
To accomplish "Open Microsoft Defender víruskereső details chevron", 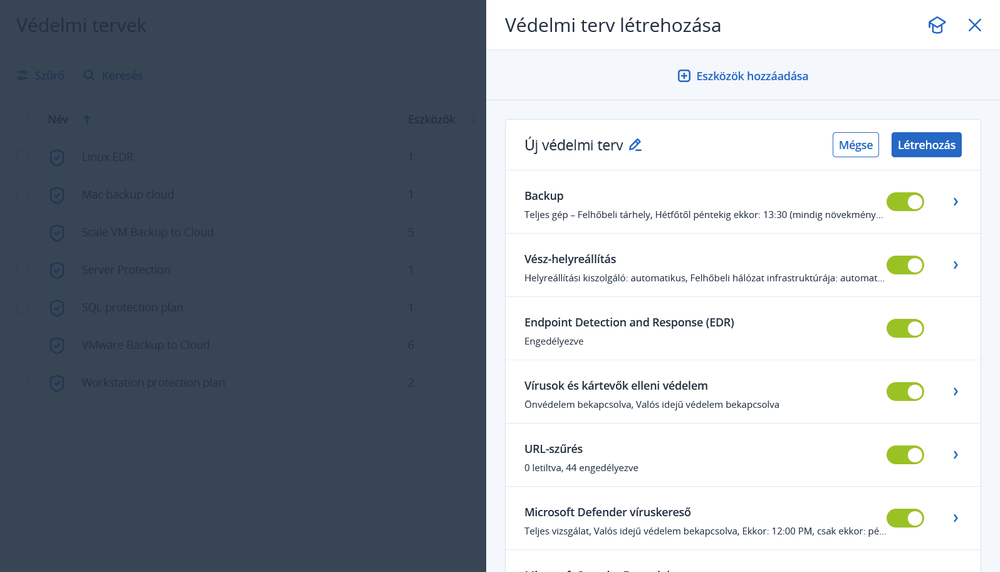I will [956, 518].
